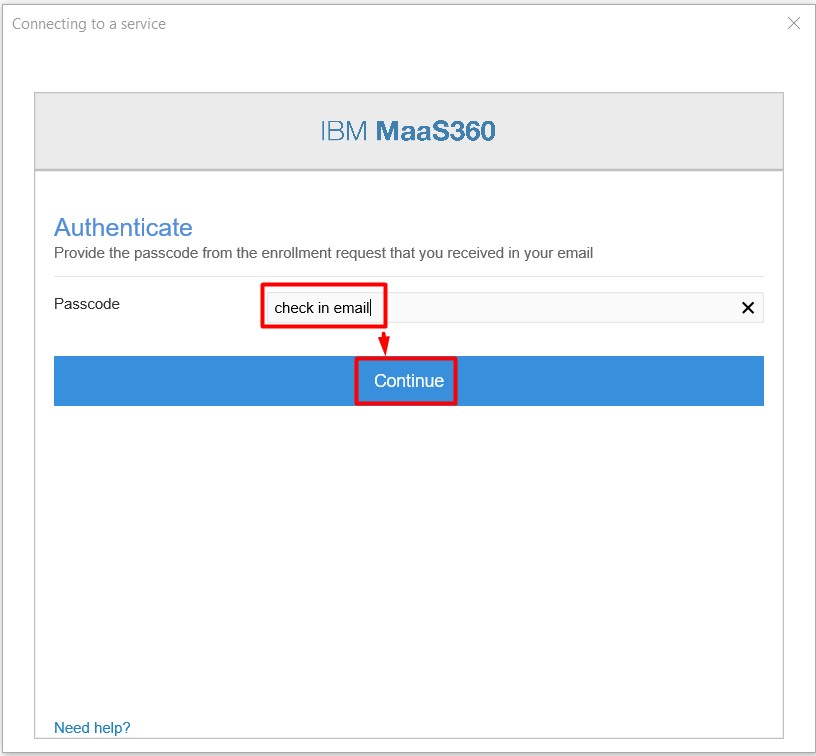Screen dimensions: 816x756
Task: Close the Connecting to a service dialog
Action: pyautogui.click(x=794, y=23)
